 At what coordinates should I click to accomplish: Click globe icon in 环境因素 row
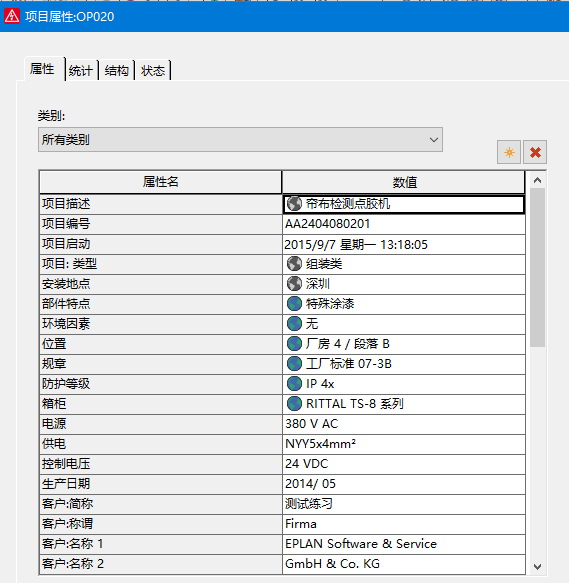pos(294,323)
